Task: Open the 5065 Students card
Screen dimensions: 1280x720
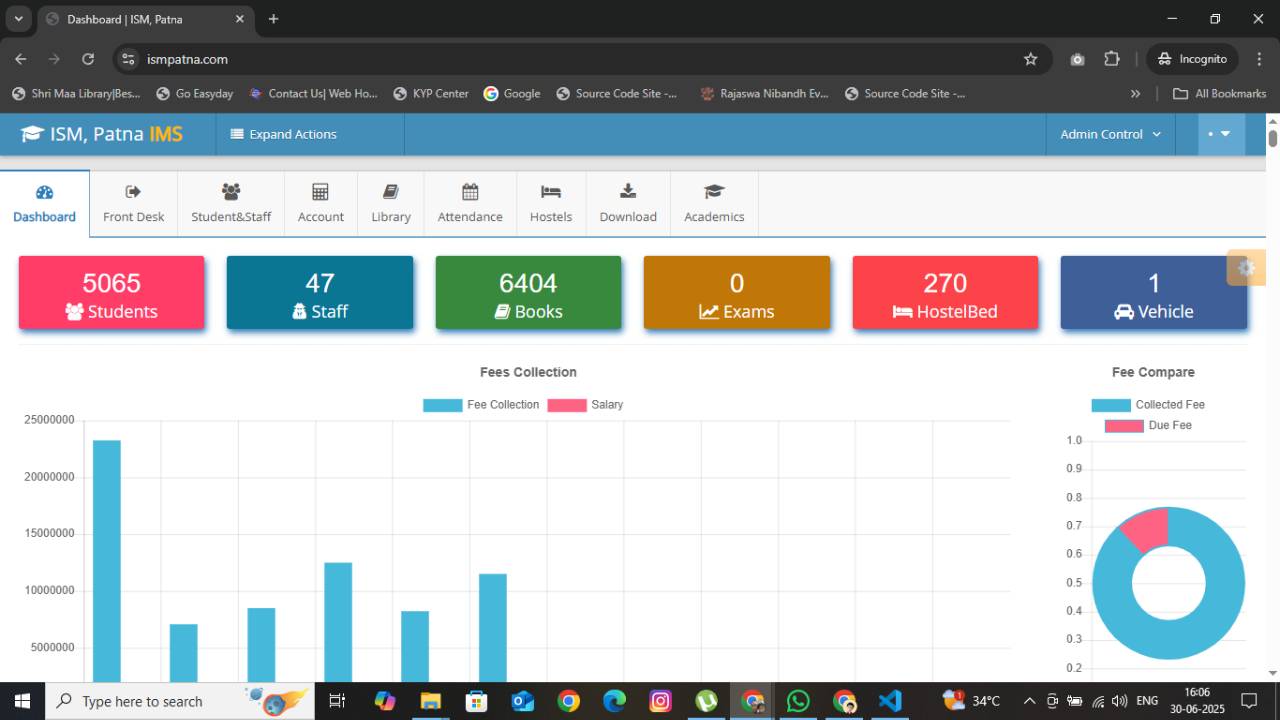Action: 111,293
